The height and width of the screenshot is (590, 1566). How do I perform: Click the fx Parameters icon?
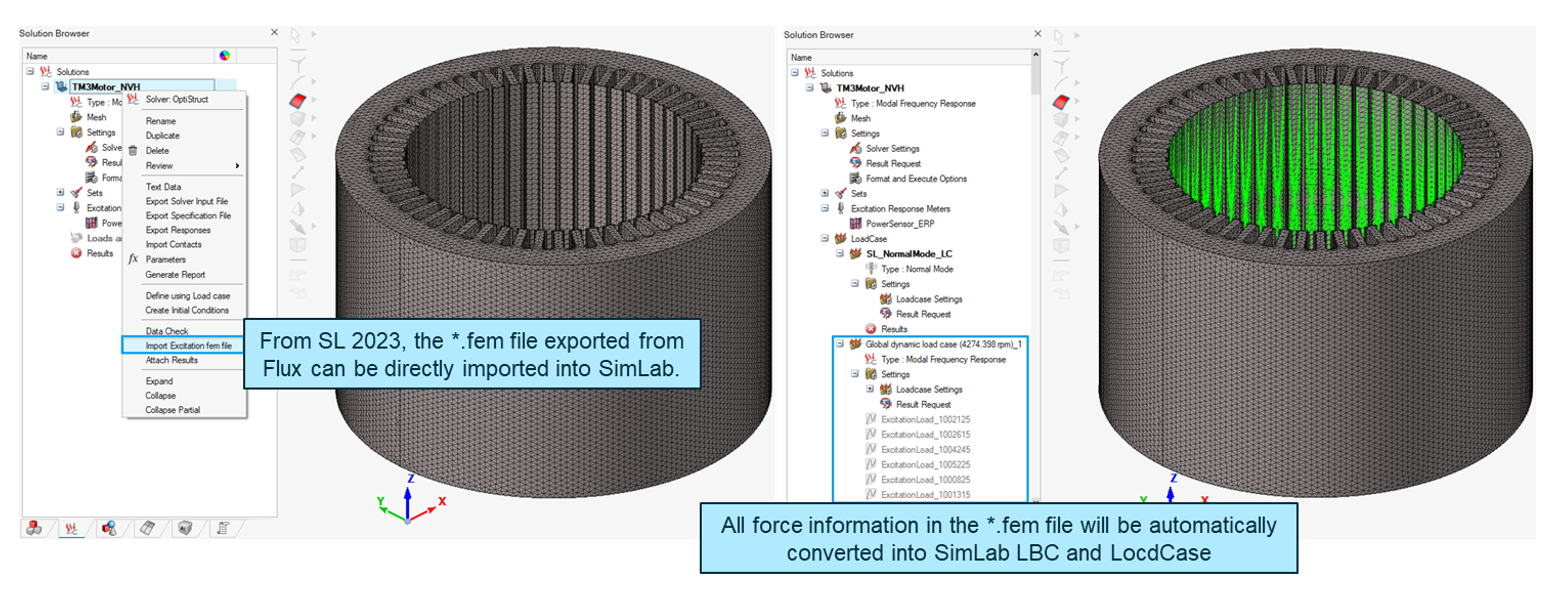[133, 259]
